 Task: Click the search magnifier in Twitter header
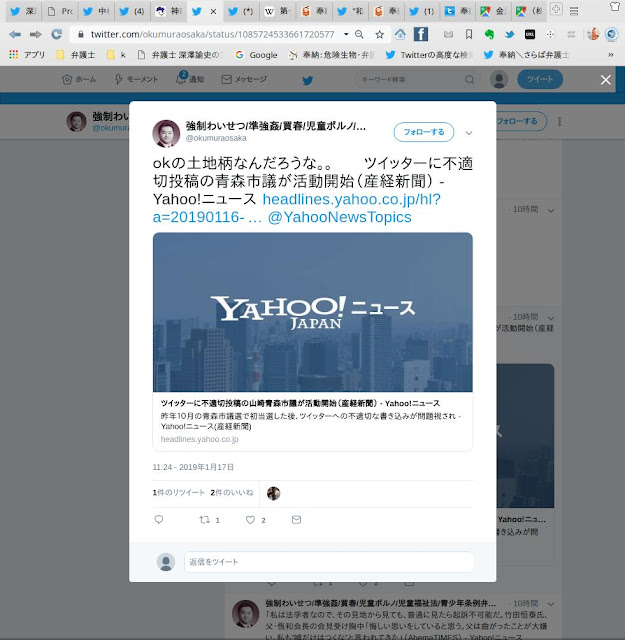tap(469, 80)
